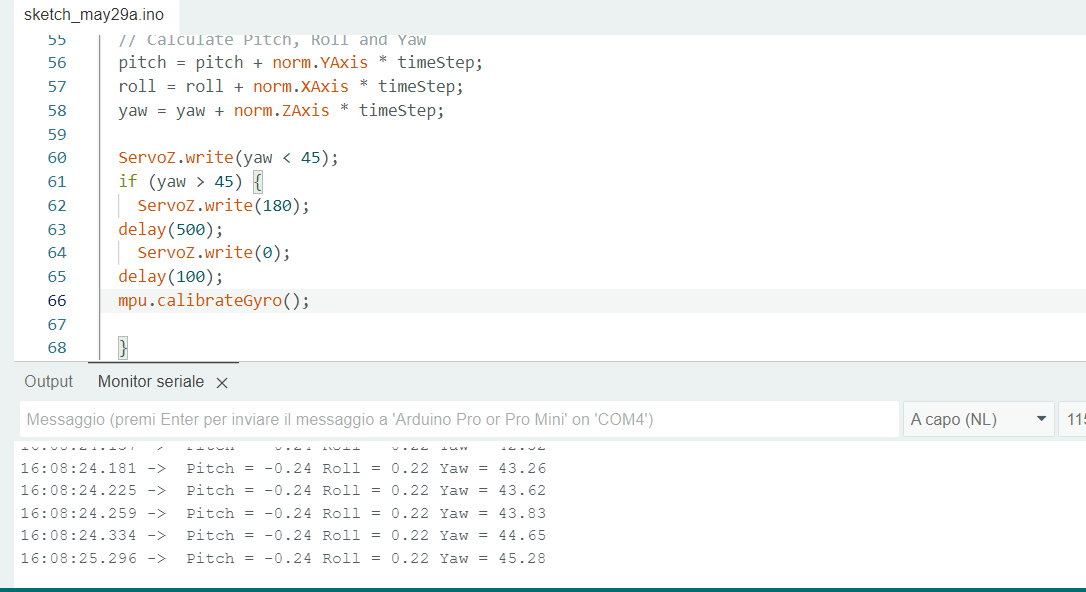Close the Monitor seriale tab
1086x592 pixels.
coord(222,382)
